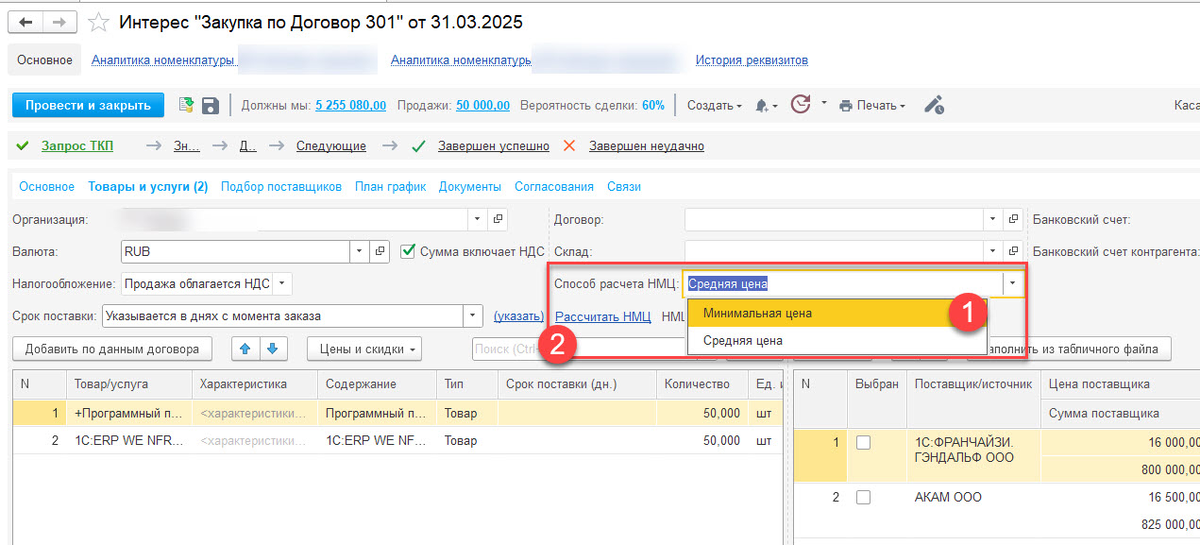The image size is (1200, 545).
Task: Tick Выбран checkbox for АКАМ ООО
Action: [863, 497]
